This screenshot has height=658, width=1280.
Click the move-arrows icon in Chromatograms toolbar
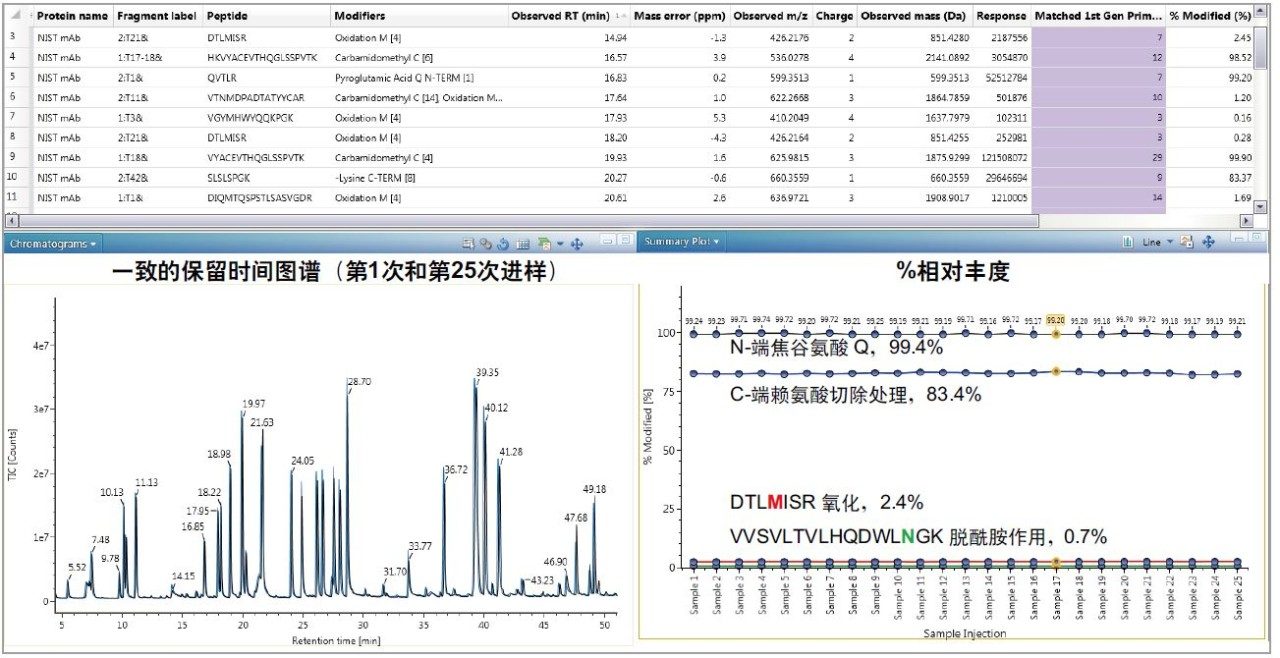coord(576,243)
